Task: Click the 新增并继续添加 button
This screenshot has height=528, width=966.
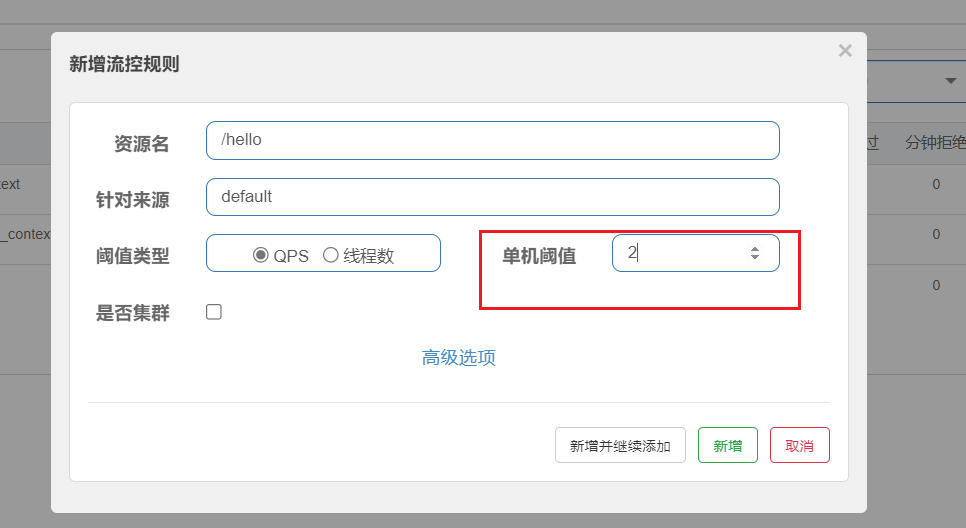Action: [x=620, y=445]
